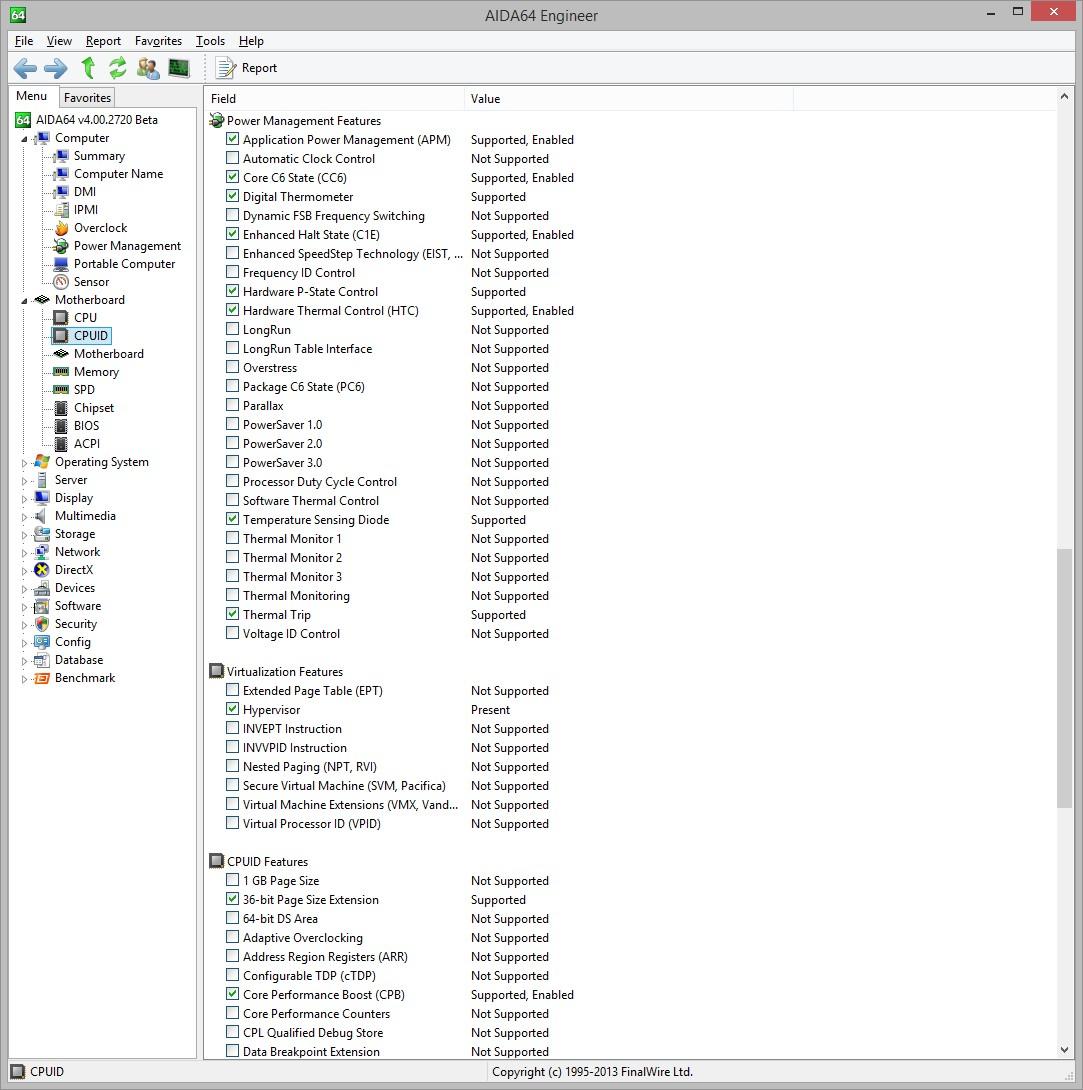Toggle Hardware Thermal Control (HTC) checkbox
The image size is (1083, 1090).
click(x=232, y=310)
